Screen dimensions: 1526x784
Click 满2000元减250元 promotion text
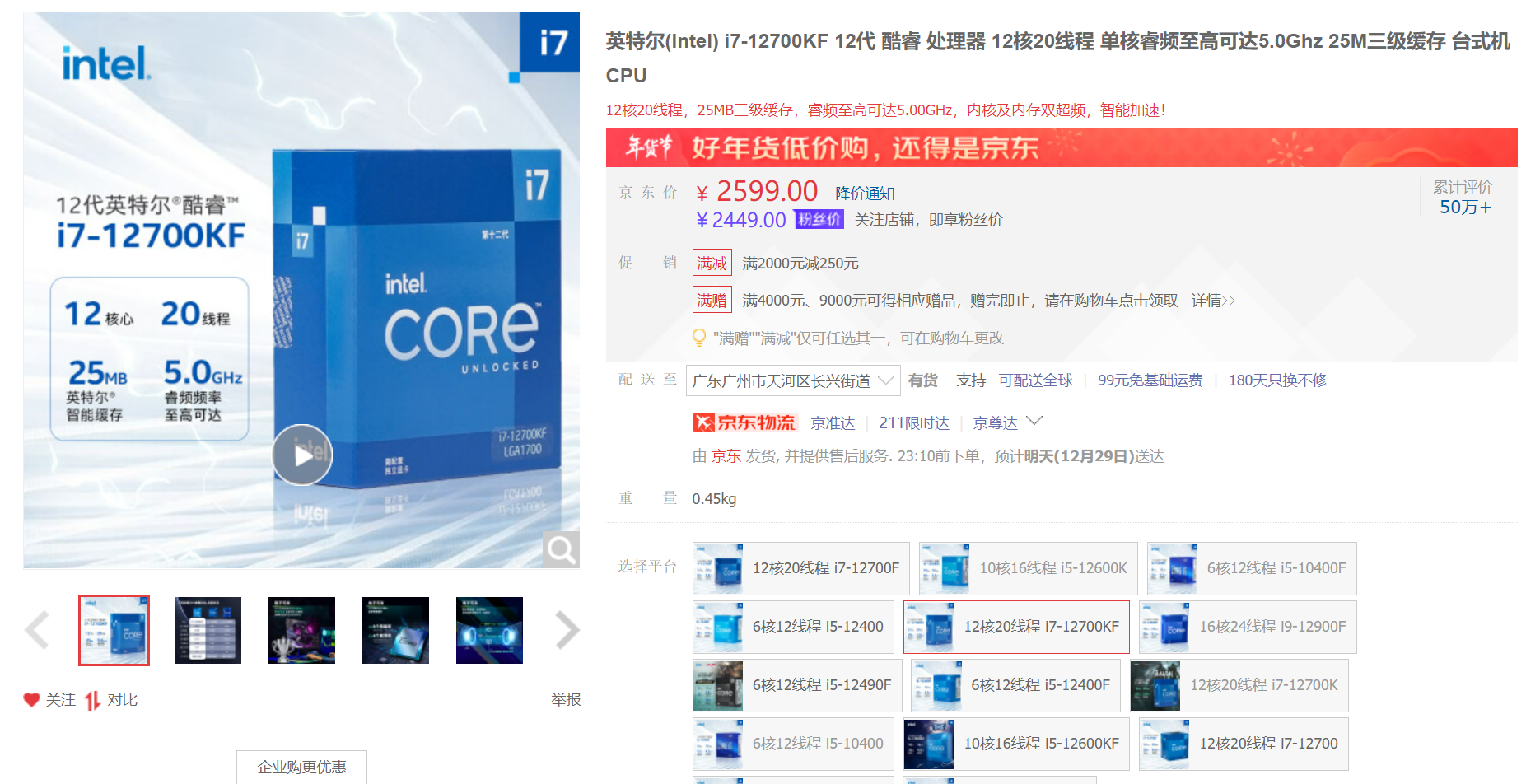[800, 264]
